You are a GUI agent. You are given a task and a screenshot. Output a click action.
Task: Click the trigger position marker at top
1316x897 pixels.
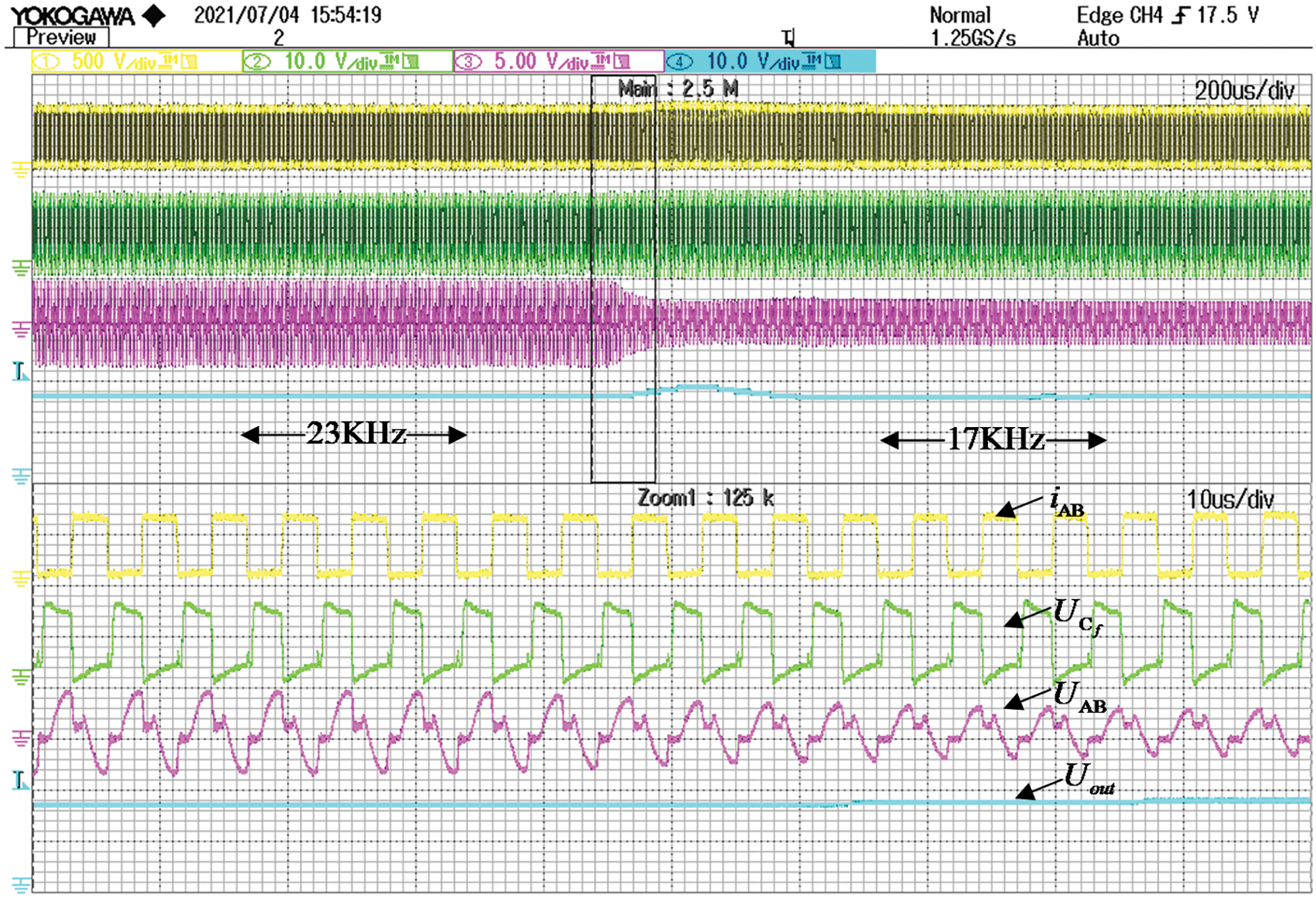pos(788,37)
